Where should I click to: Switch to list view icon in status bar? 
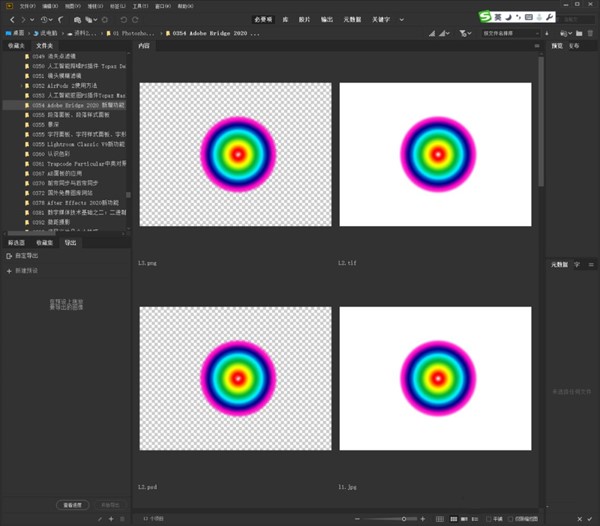pos(477,518)
